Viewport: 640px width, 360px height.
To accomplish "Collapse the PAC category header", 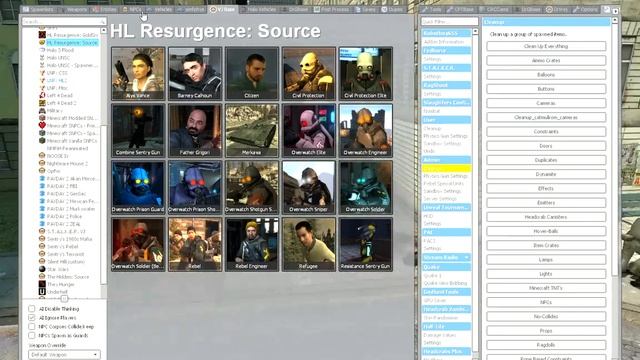I will [x=446, y=232].
